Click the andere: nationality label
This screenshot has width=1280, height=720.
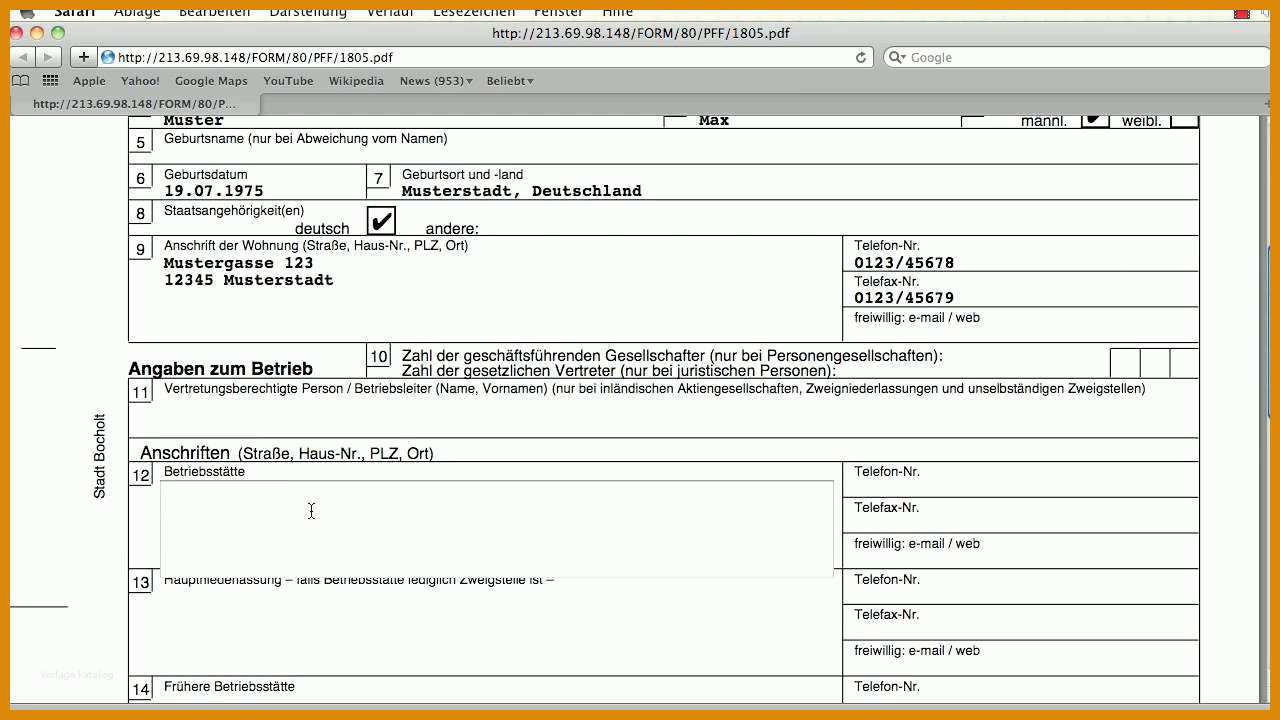coord(452,229)
